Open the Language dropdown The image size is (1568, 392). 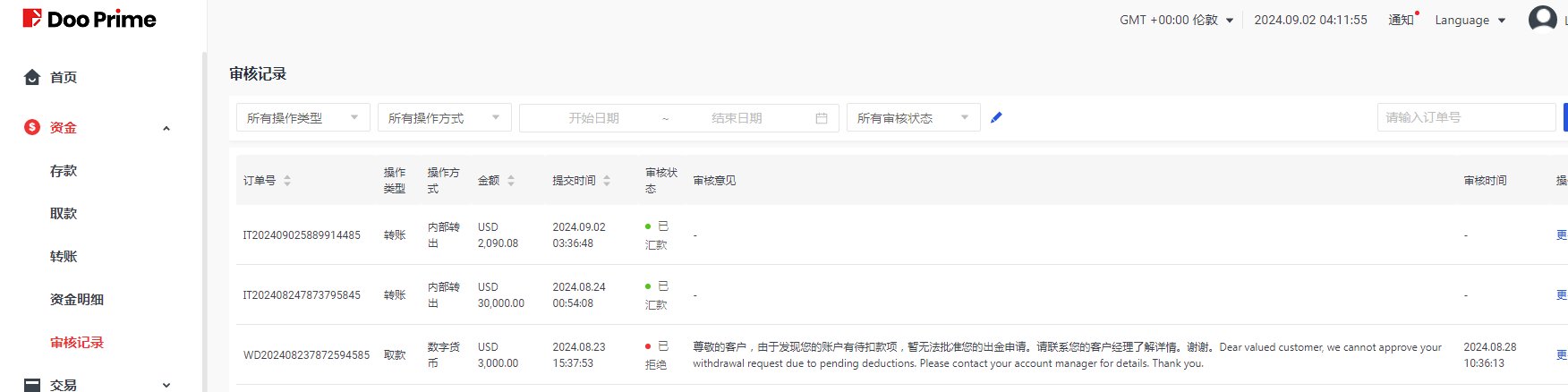(1470, 20)
